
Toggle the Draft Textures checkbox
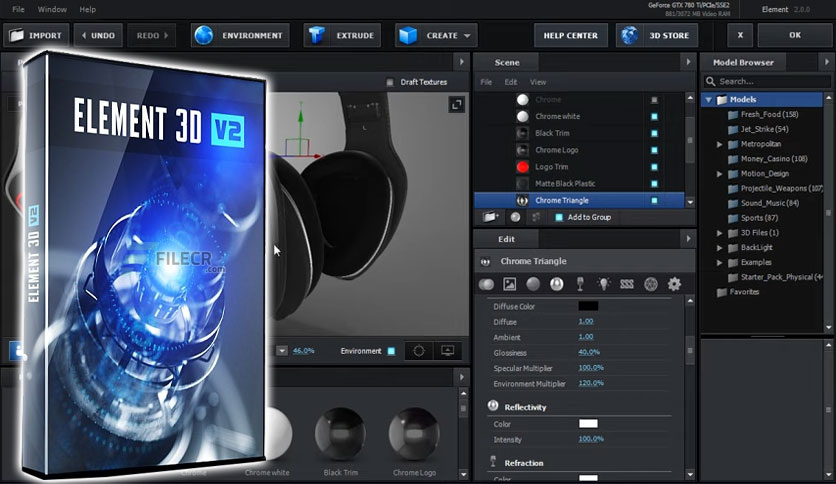390,82
